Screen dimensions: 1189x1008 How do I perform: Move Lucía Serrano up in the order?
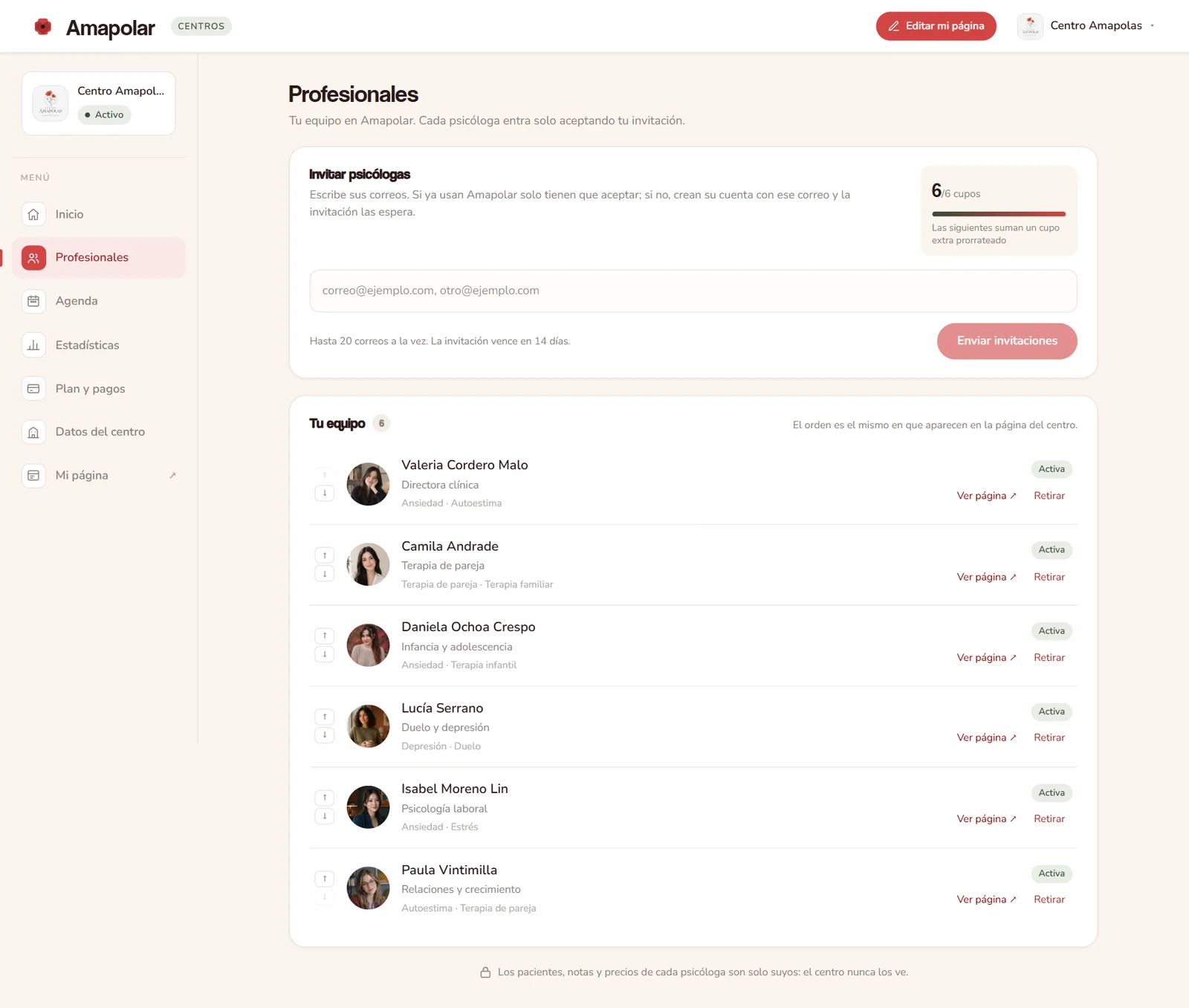coord(325,717)
